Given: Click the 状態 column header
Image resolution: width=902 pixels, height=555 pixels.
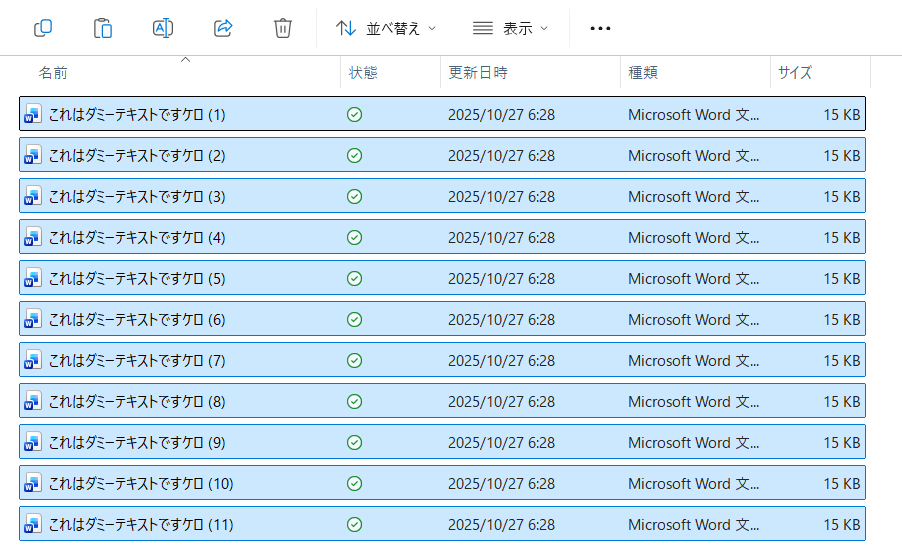Looking at the screenshot, I should [x=363, y=73].
